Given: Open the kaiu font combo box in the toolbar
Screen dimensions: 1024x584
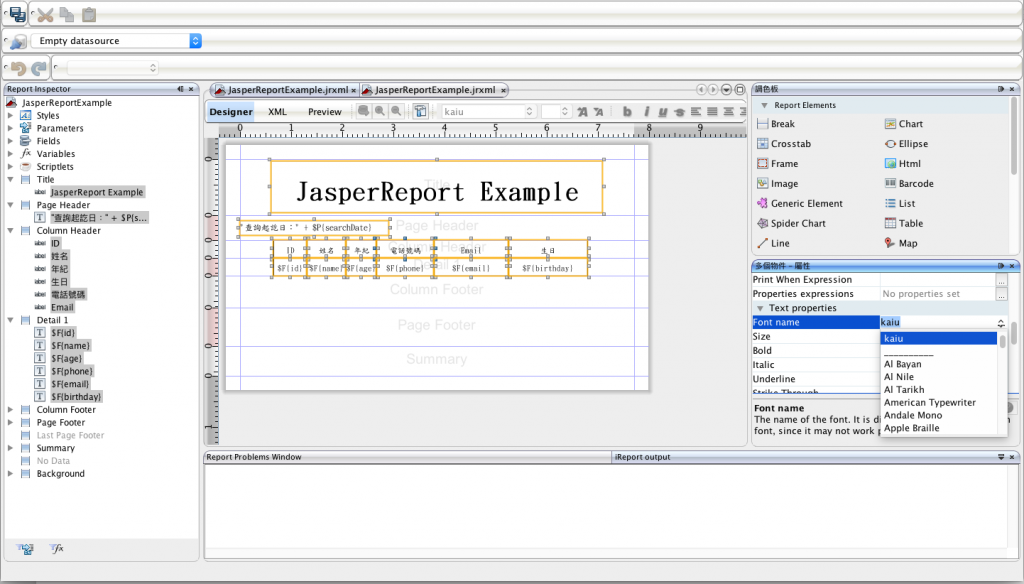Looking at the screenshot, I should click(489, 112).
